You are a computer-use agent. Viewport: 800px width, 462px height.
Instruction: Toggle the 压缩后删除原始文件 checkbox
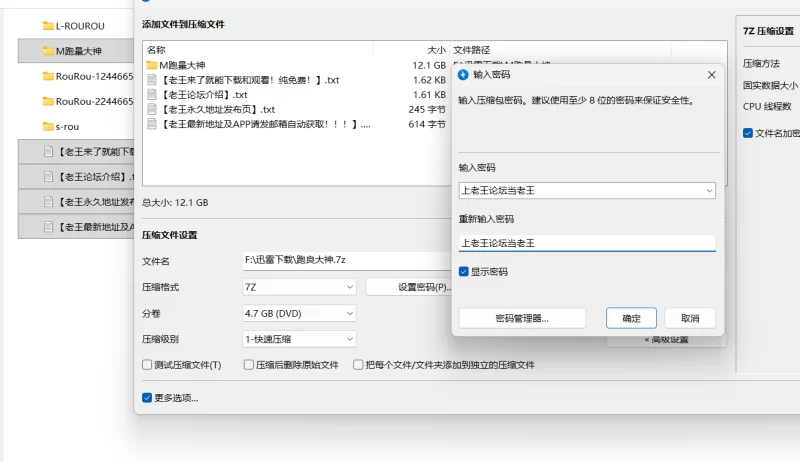[x=249, y=365]
